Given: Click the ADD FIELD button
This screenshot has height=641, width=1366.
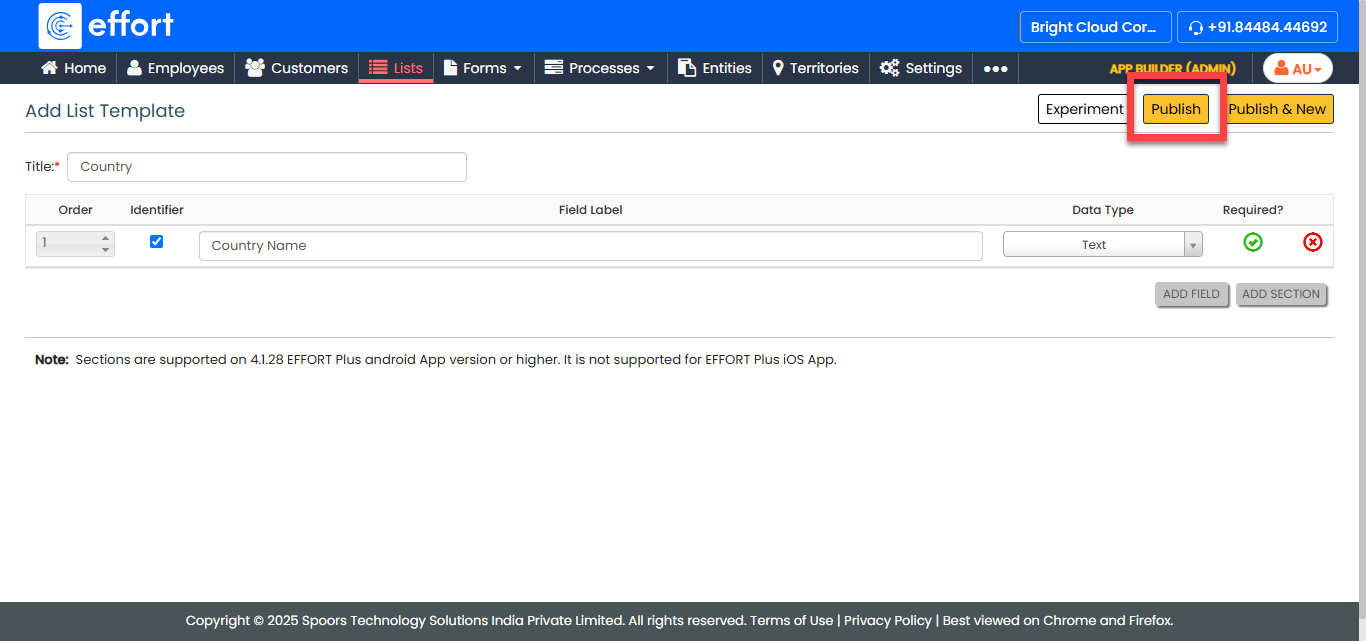Looking at the screenshot, I should 1191,294.
